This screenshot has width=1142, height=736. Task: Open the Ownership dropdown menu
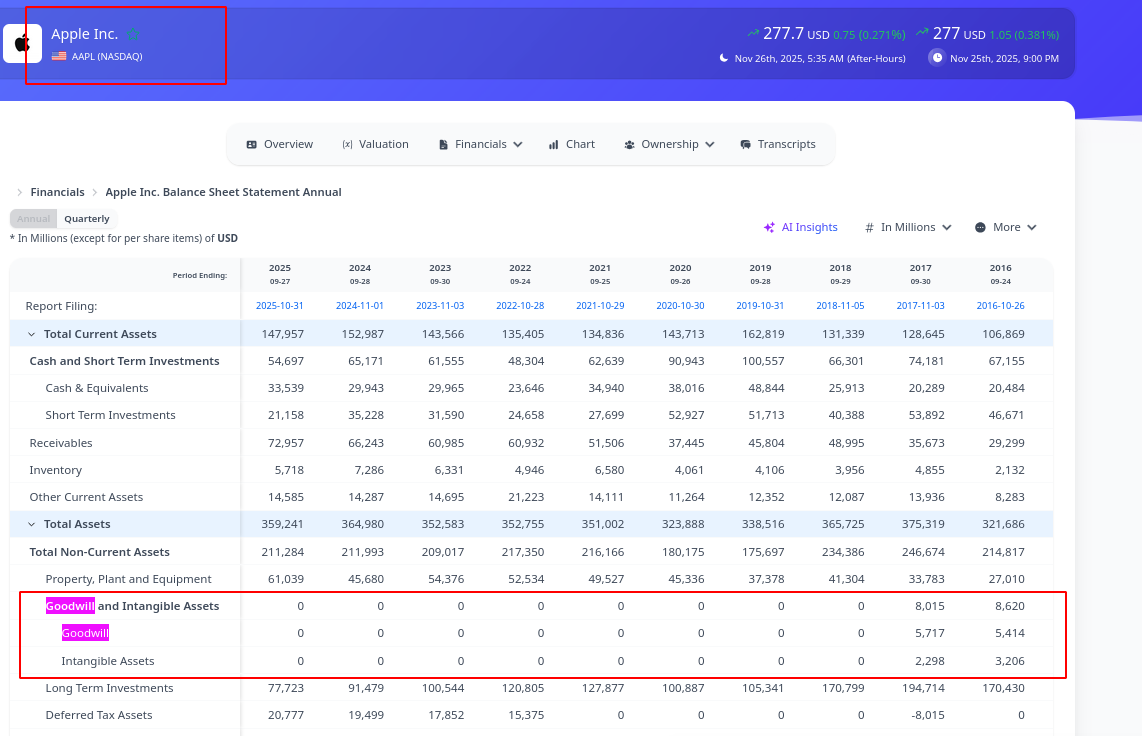(669, 145)
